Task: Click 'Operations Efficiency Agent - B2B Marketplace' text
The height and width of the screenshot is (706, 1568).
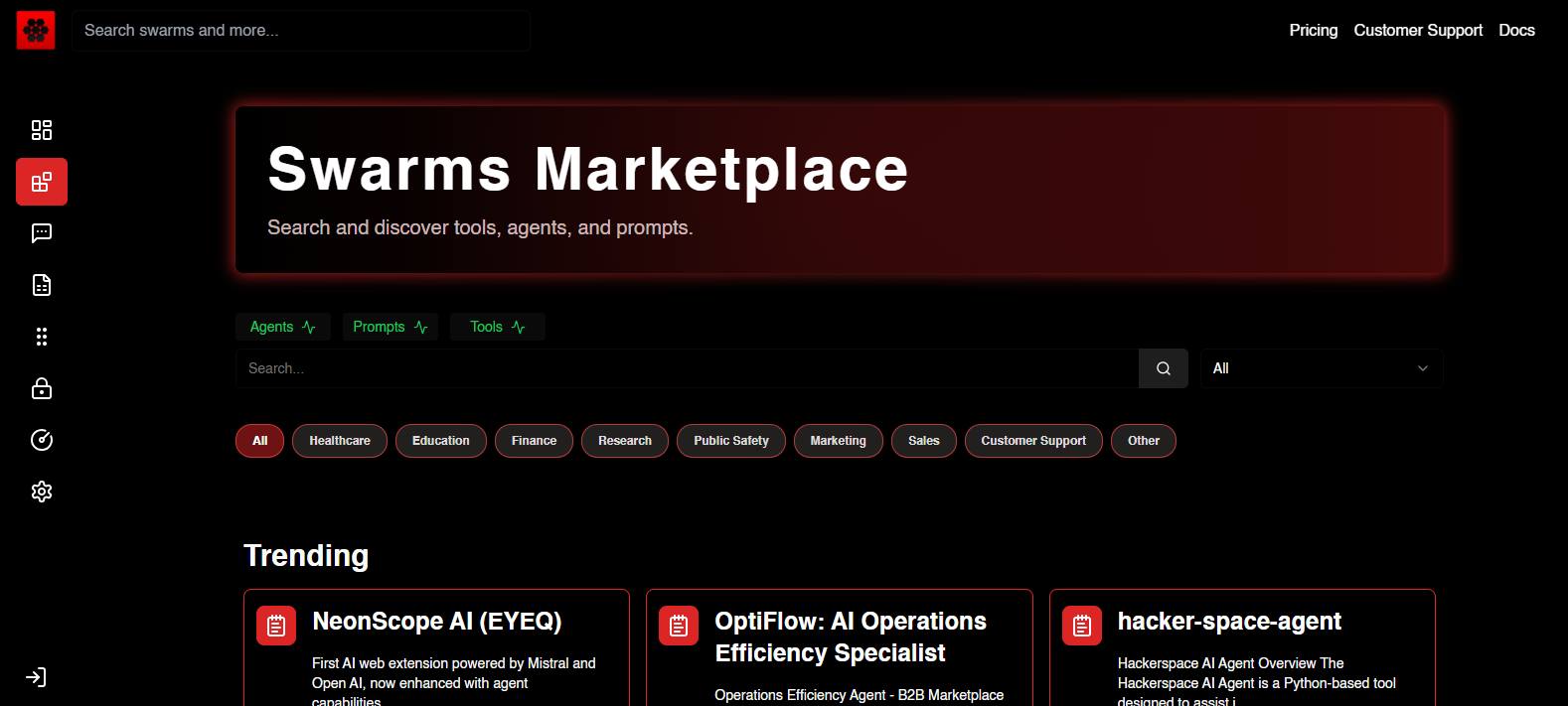Action: point(860,695)
